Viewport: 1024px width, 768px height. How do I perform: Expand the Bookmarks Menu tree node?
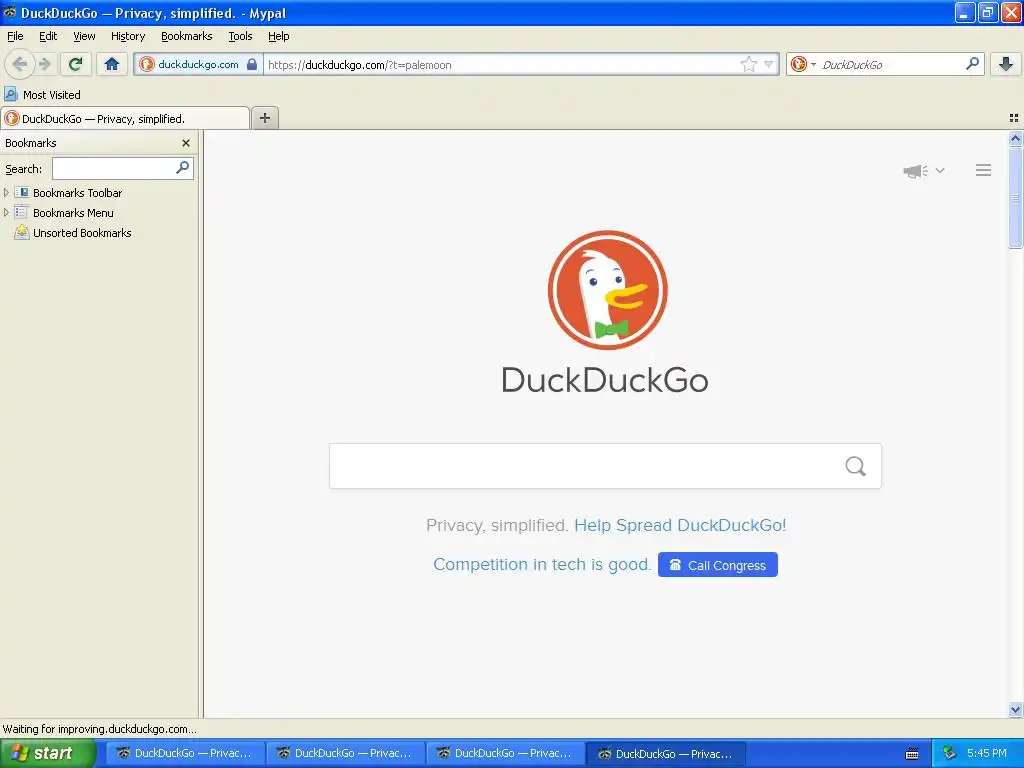coord(6,213)
